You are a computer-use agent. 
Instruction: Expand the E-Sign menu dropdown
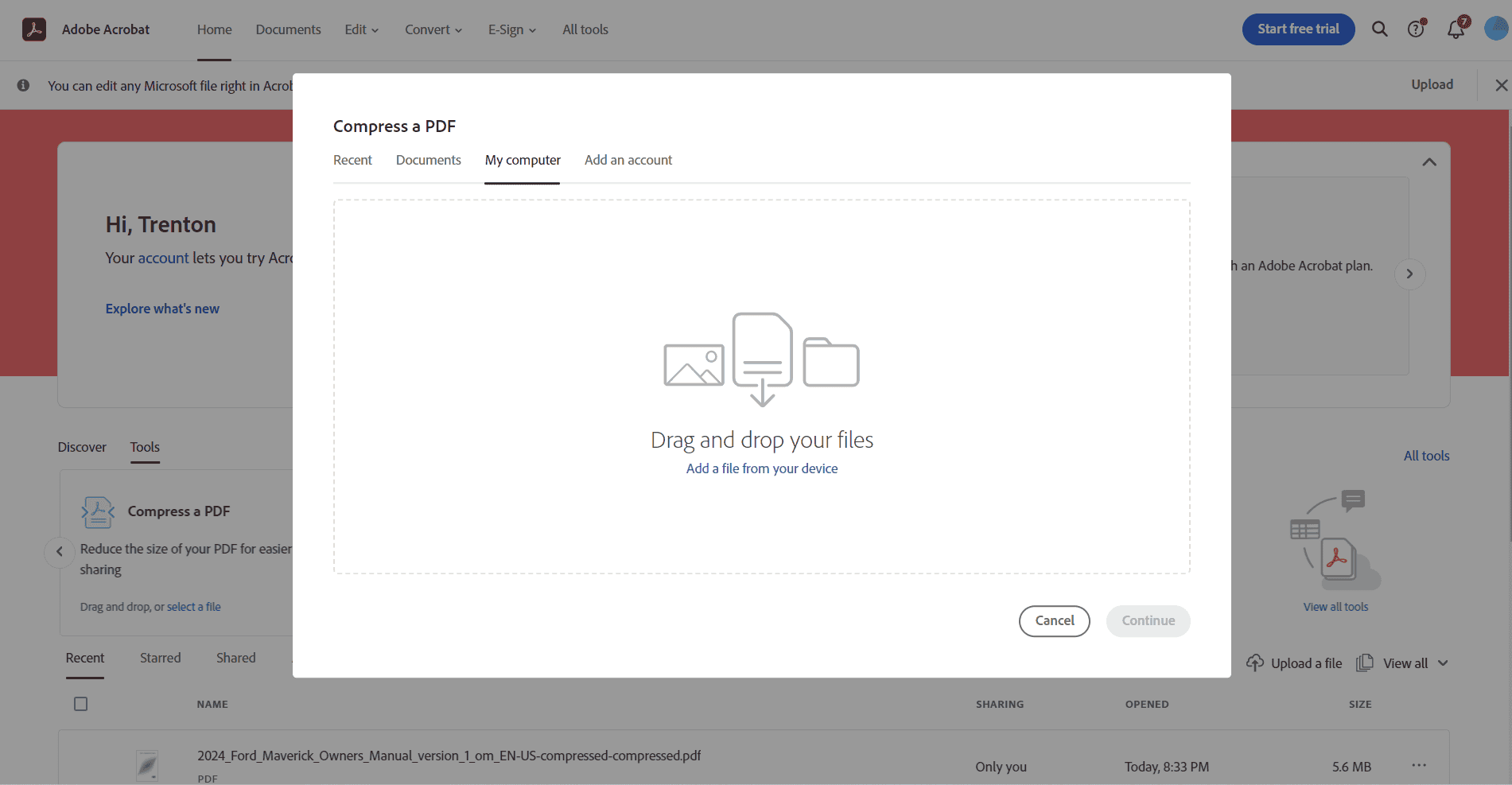click(x=512, y=29)
